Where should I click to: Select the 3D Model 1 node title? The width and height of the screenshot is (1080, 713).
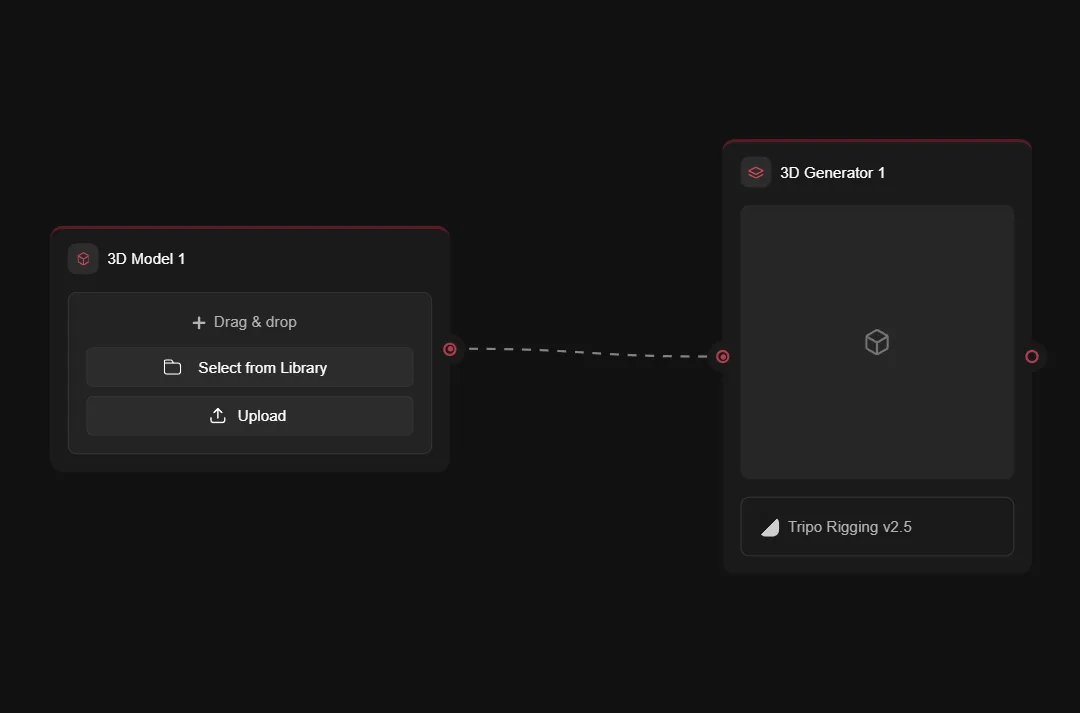tap(146, 258)
